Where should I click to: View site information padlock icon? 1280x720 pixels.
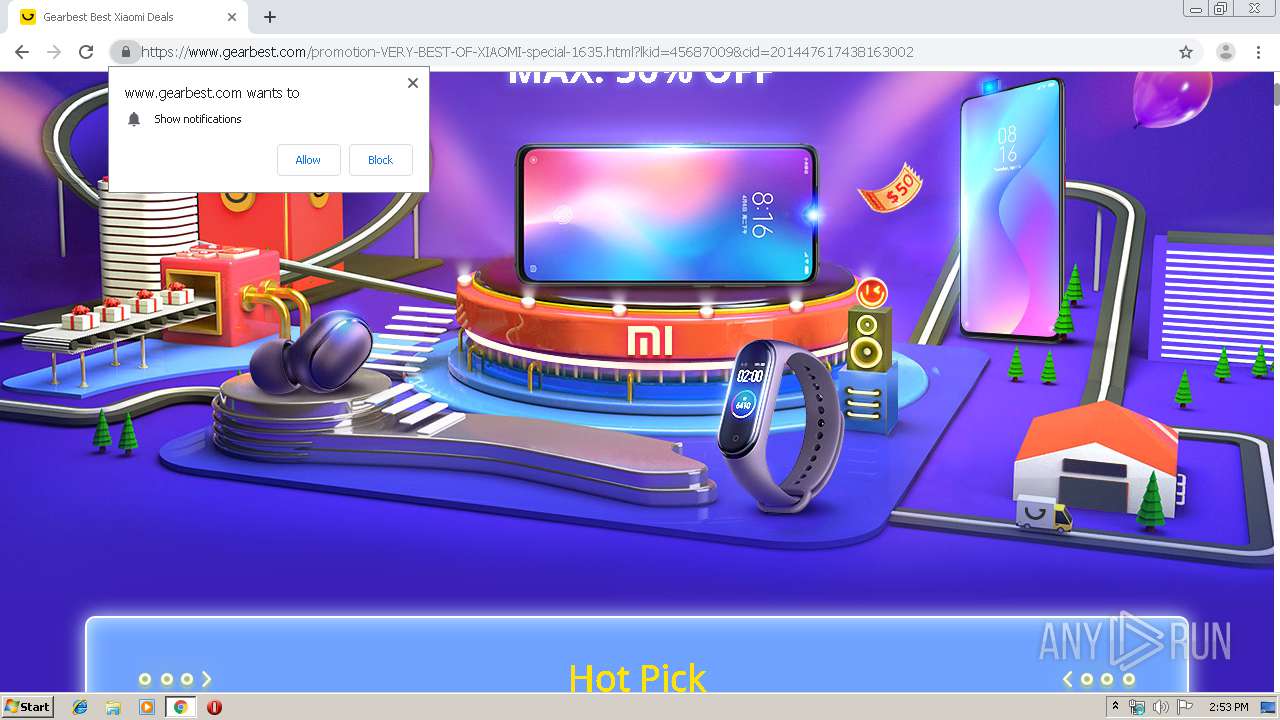pyautogui.click(x=124, y=52)
